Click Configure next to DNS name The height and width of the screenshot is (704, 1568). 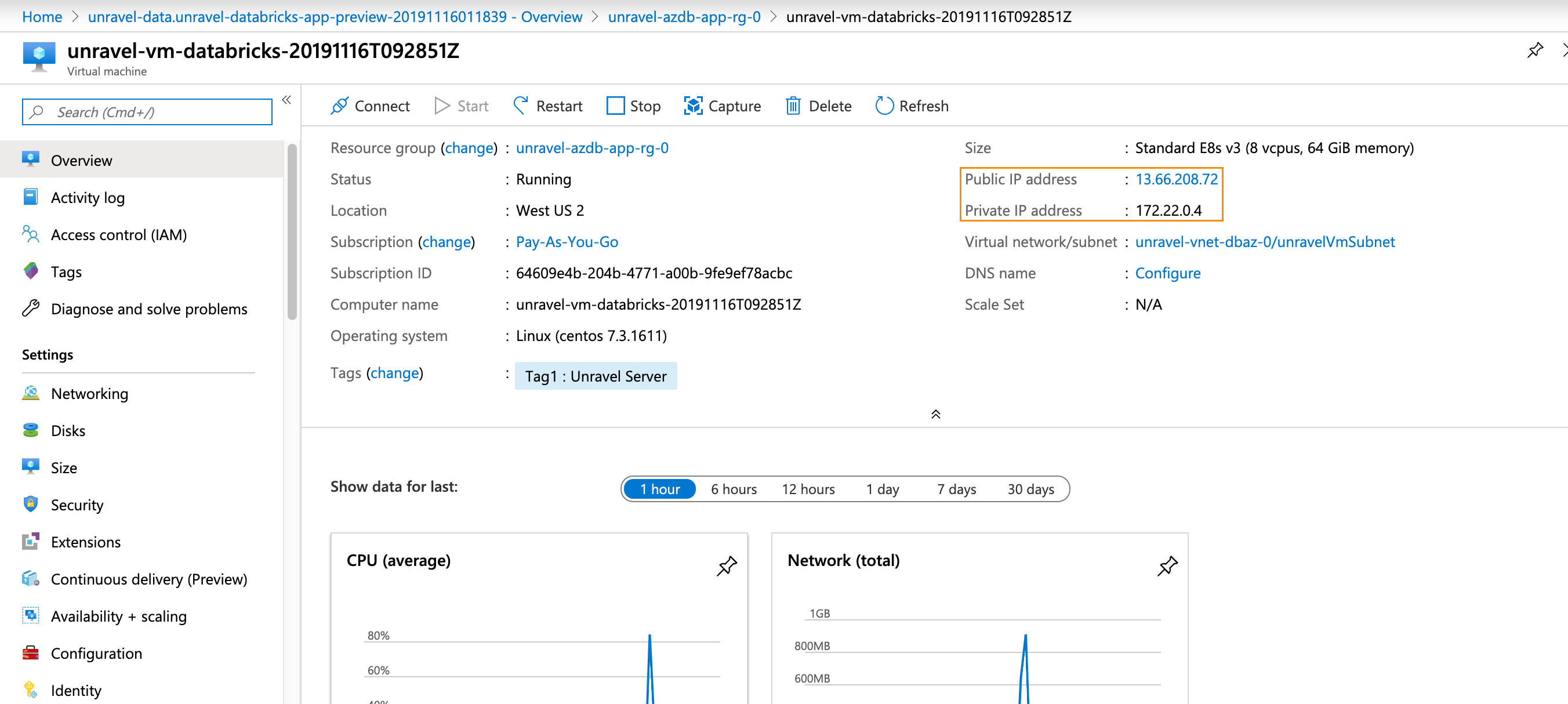click(1167, 273)
